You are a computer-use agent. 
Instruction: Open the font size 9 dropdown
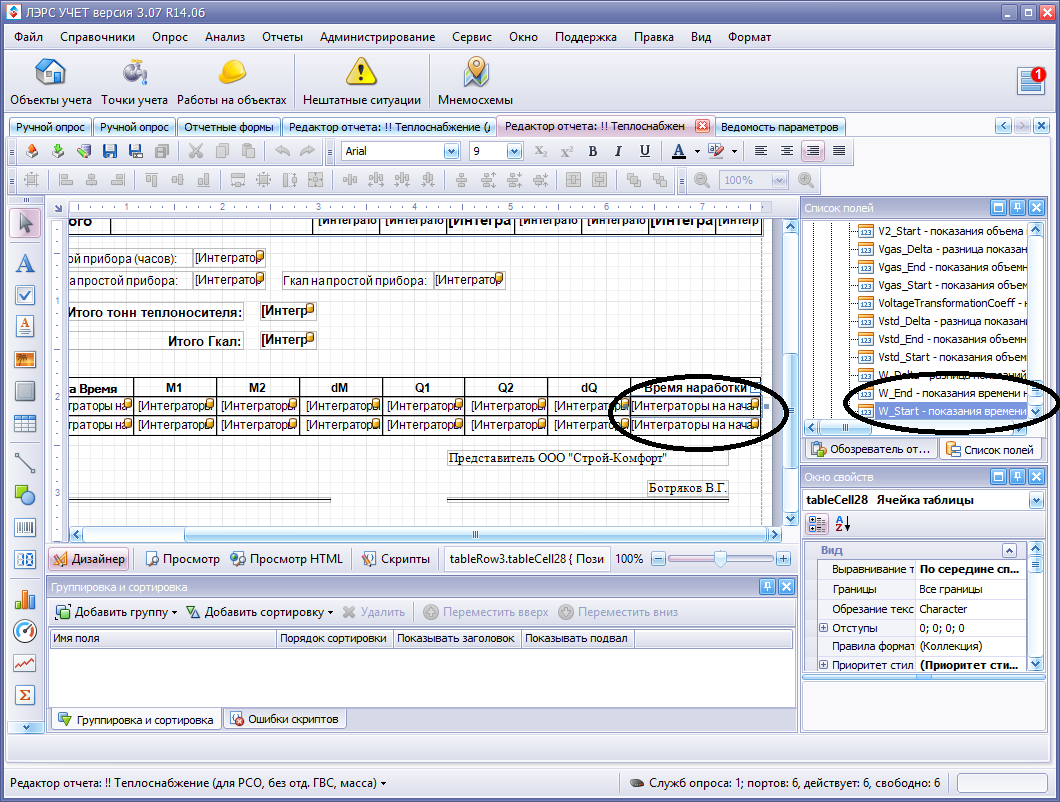point(514,151)
